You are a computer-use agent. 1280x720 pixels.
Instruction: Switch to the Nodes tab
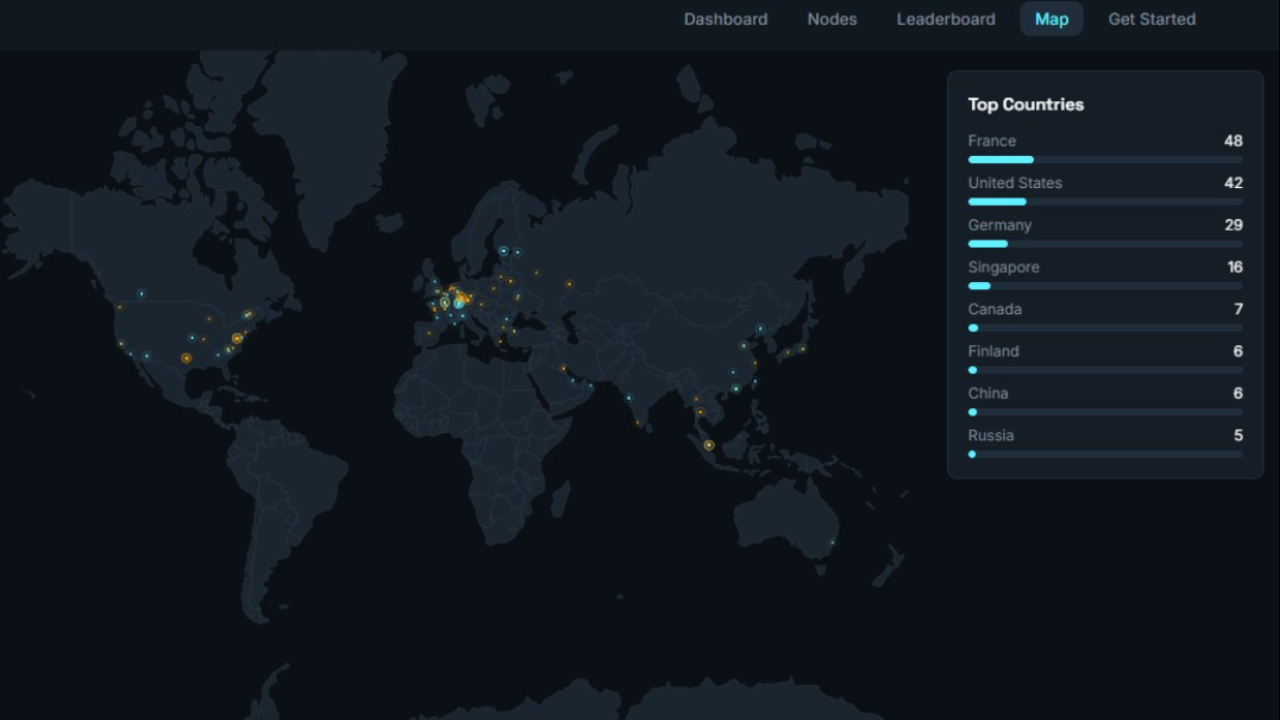(x=832, y=19)
